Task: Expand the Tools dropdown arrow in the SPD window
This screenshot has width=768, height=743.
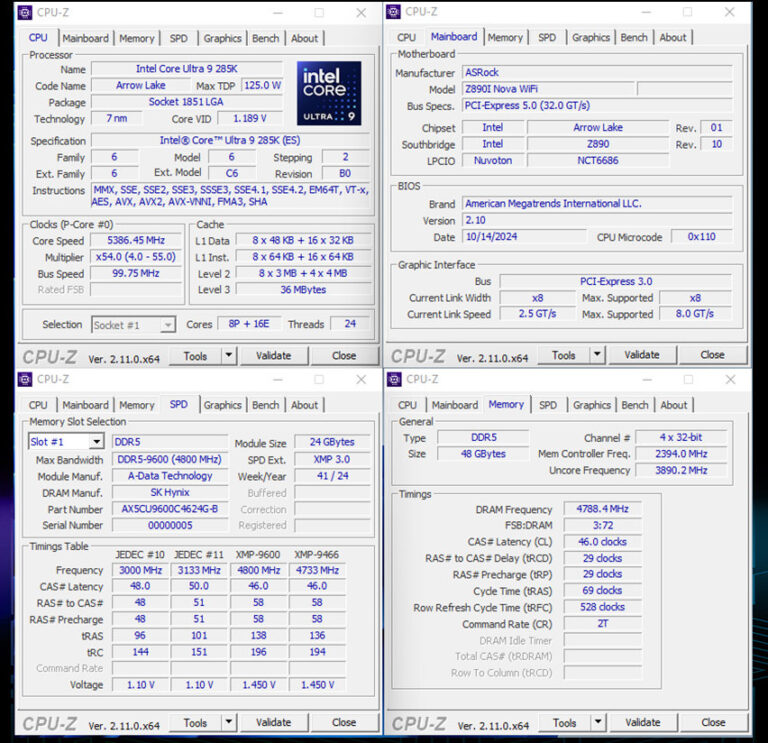Action: [x=229, y=723]
